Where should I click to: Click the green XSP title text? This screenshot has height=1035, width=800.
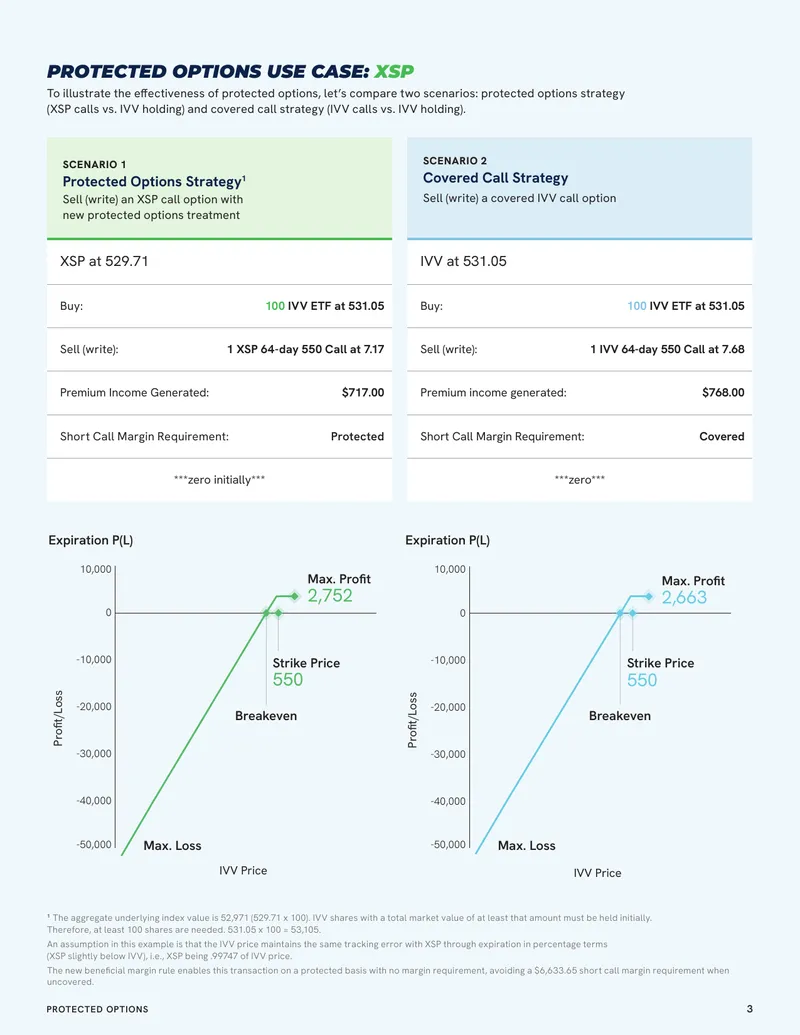coord(394,71)
